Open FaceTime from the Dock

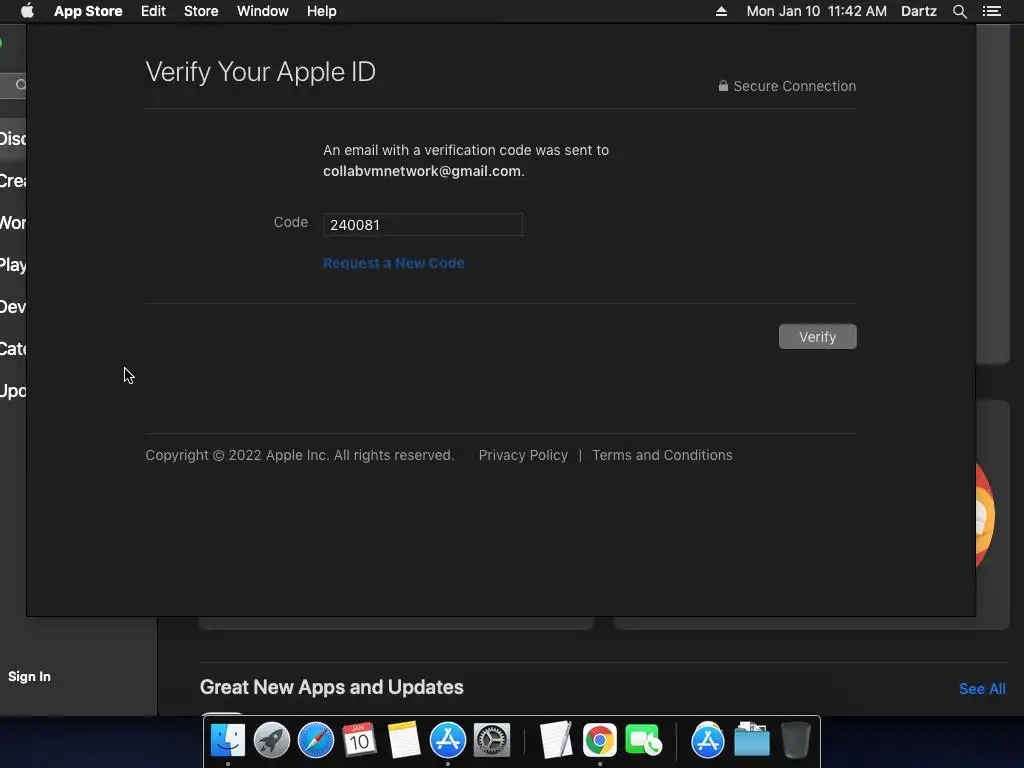643,741
